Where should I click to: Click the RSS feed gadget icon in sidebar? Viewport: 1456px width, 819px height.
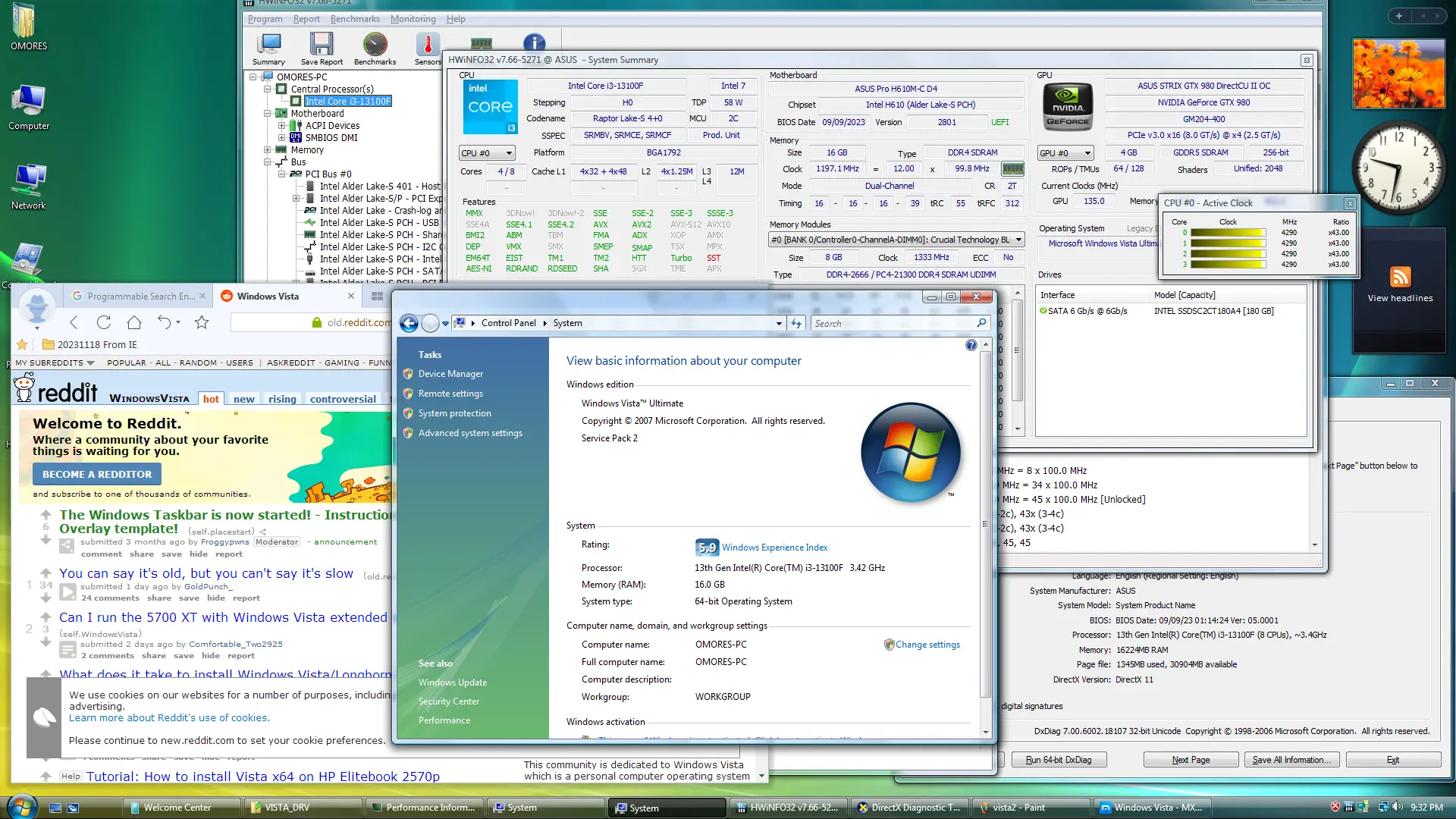tap(1401, 277)
